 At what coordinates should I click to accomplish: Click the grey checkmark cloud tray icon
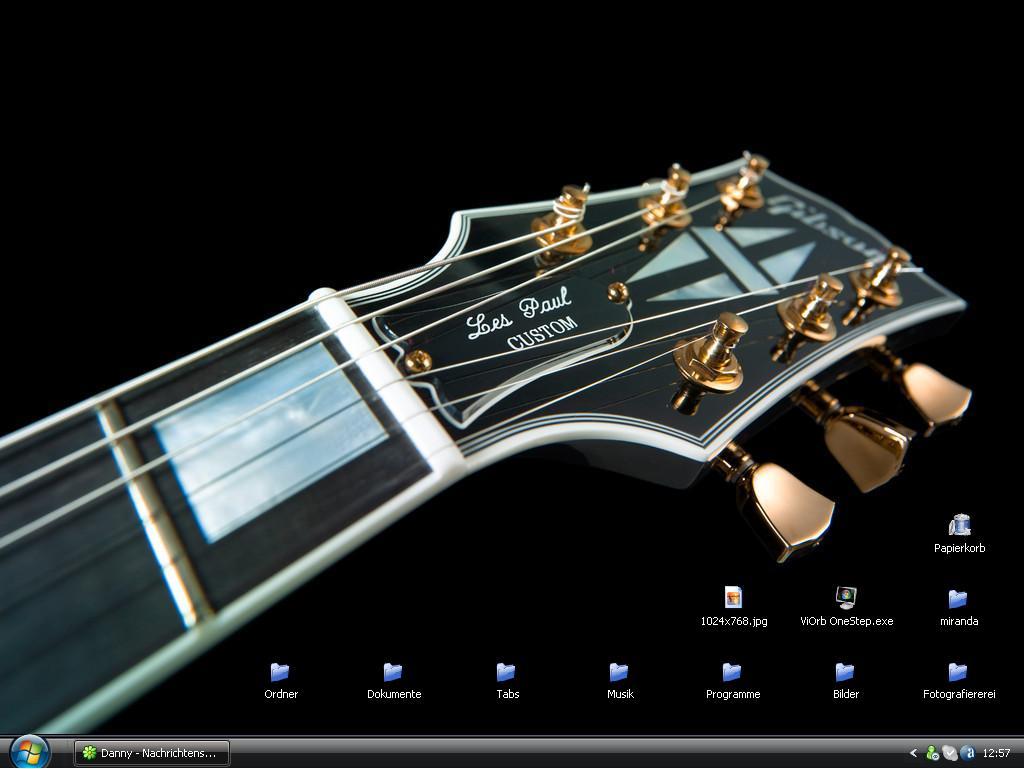click(950, 753)
